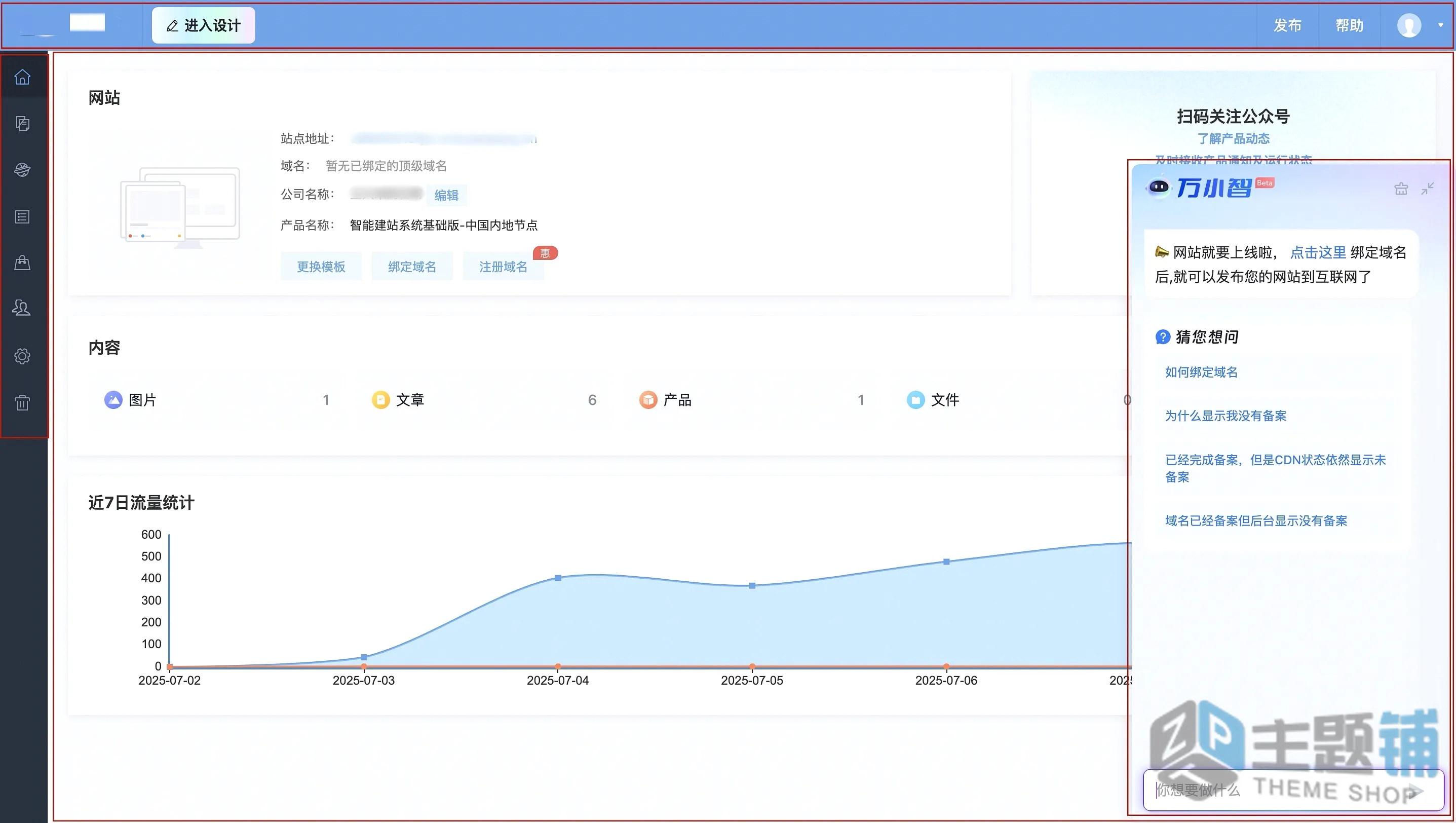Click the 更换模板 button
The height and width of the screenshot is (823, 1456).
(x=321, y=267)
